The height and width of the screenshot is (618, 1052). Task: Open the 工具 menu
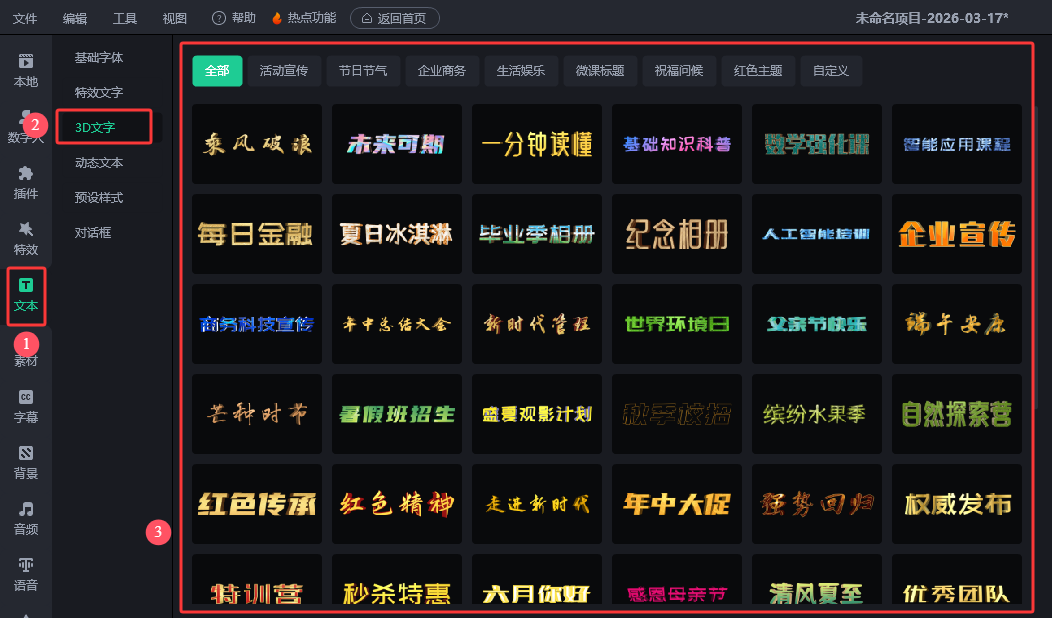[x=125, y=18]
